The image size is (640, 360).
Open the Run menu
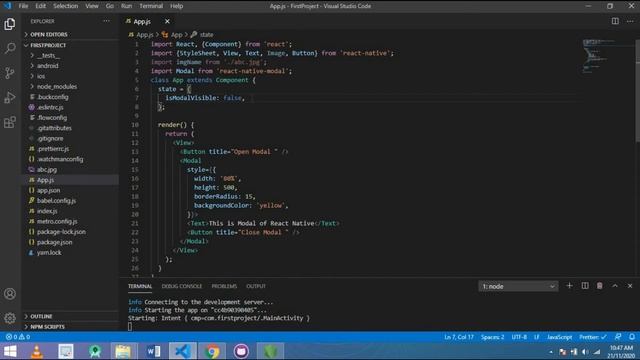tap(127, 6)
